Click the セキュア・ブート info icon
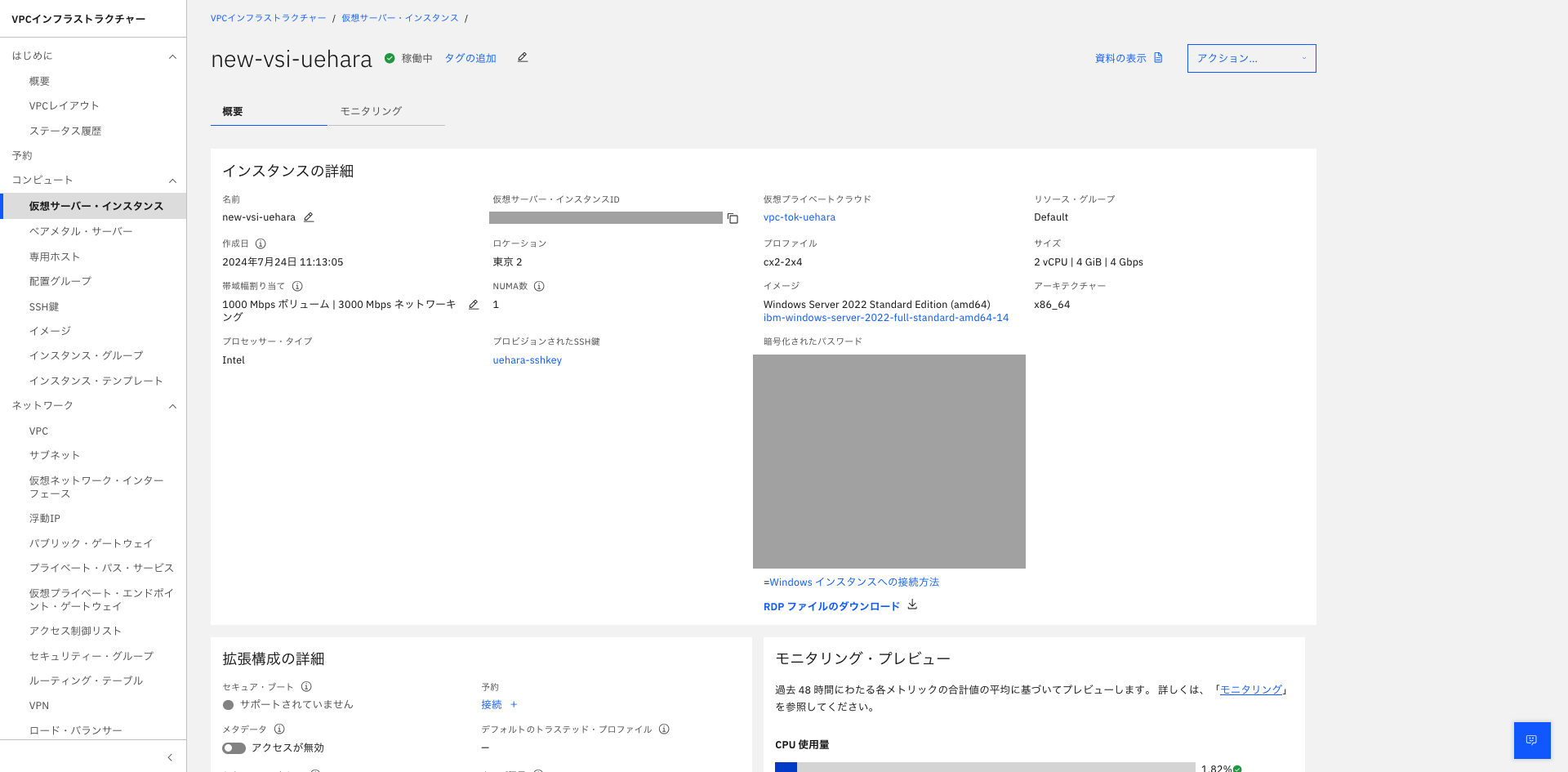 pyautogui.click(x=306, y=686)
